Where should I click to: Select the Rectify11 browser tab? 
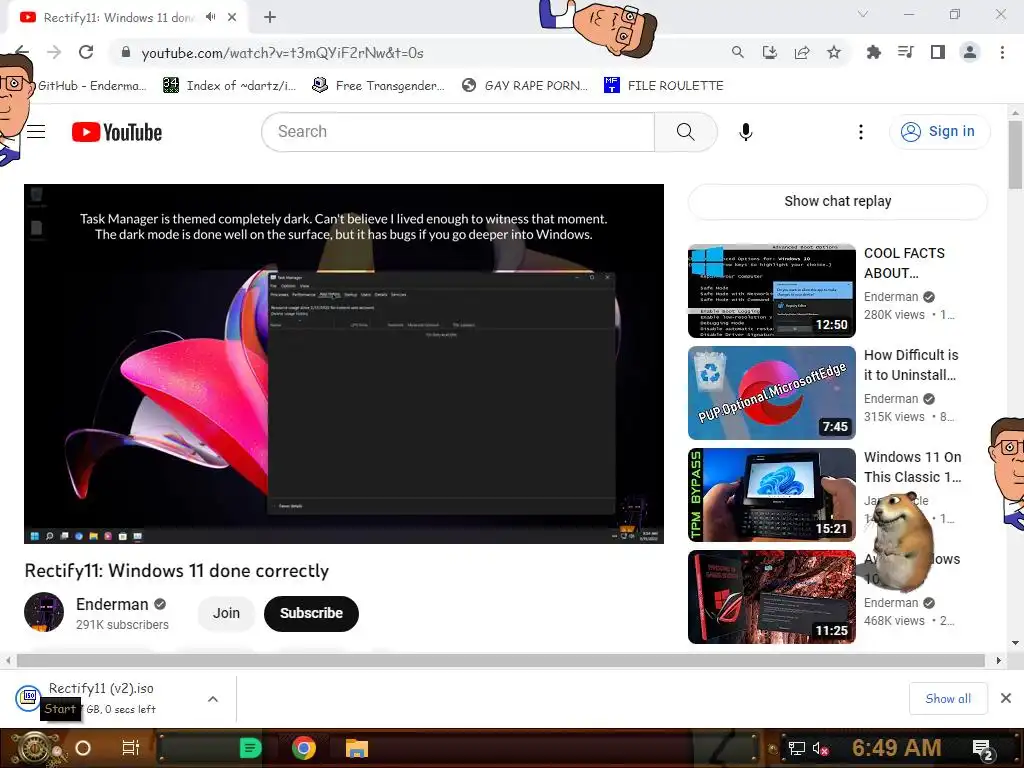[118, 18]
